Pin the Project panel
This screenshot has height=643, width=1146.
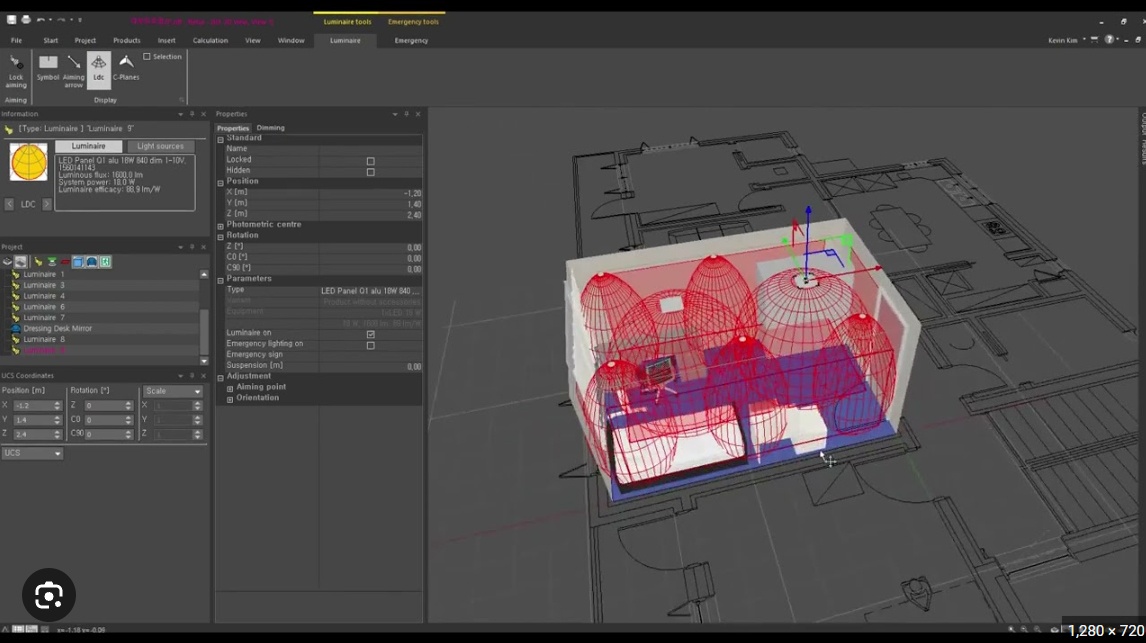pos(192,247)
